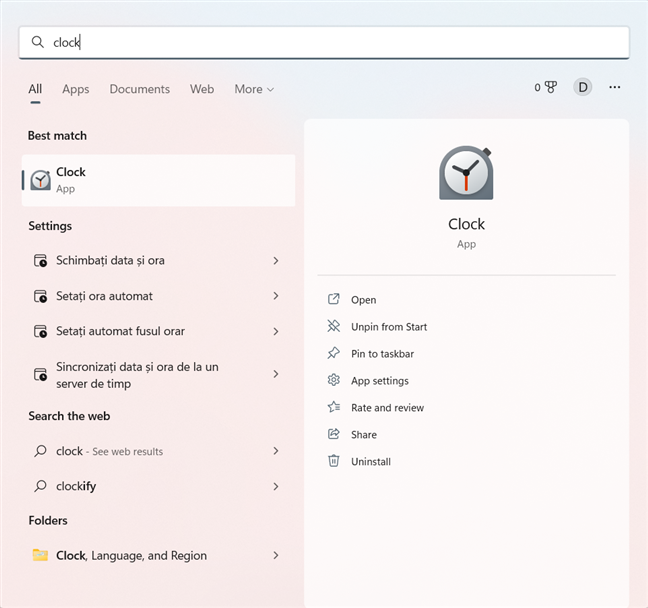Viewport: 648px width, 608px height.
Task: Click the calendar icon beside Sincronizați data și ora
Action: 40,374
